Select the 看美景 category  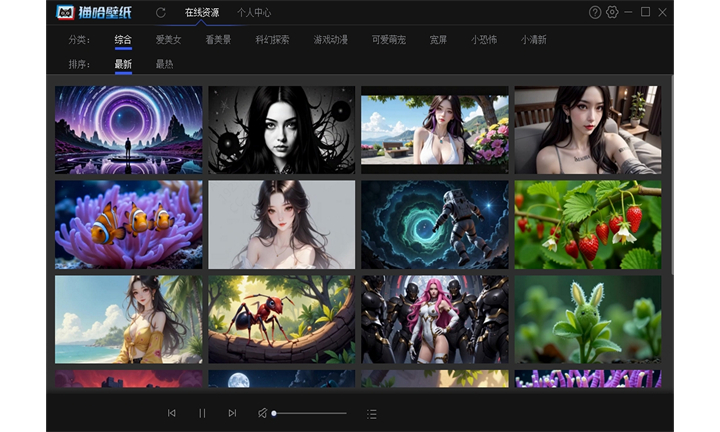coord(218,40)
